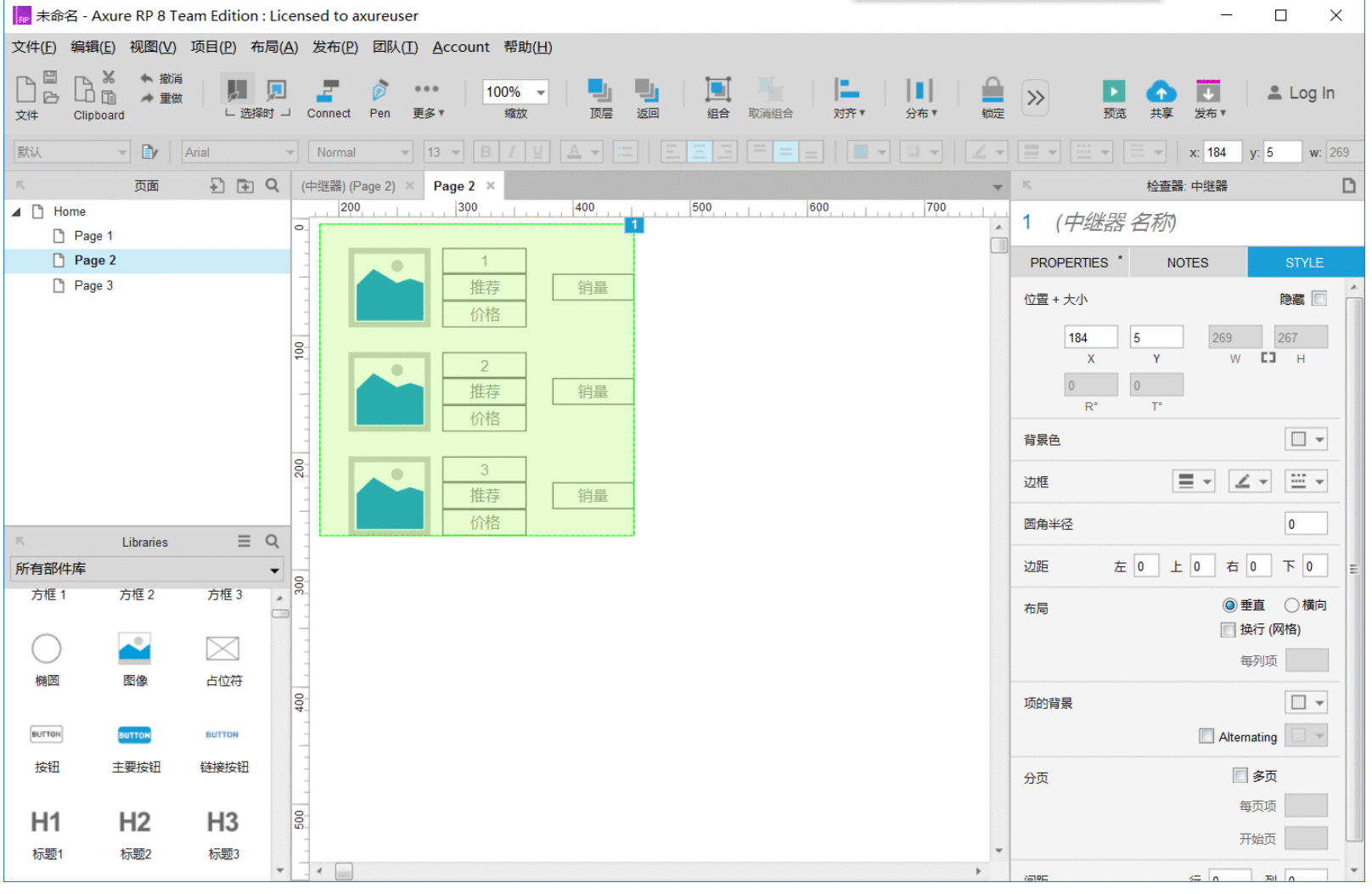The height and width of the screenshot is (894, 1372).
Task: Click the Undo (撤消) arrow
Action: pyautogui.click(x=148, y=78)
